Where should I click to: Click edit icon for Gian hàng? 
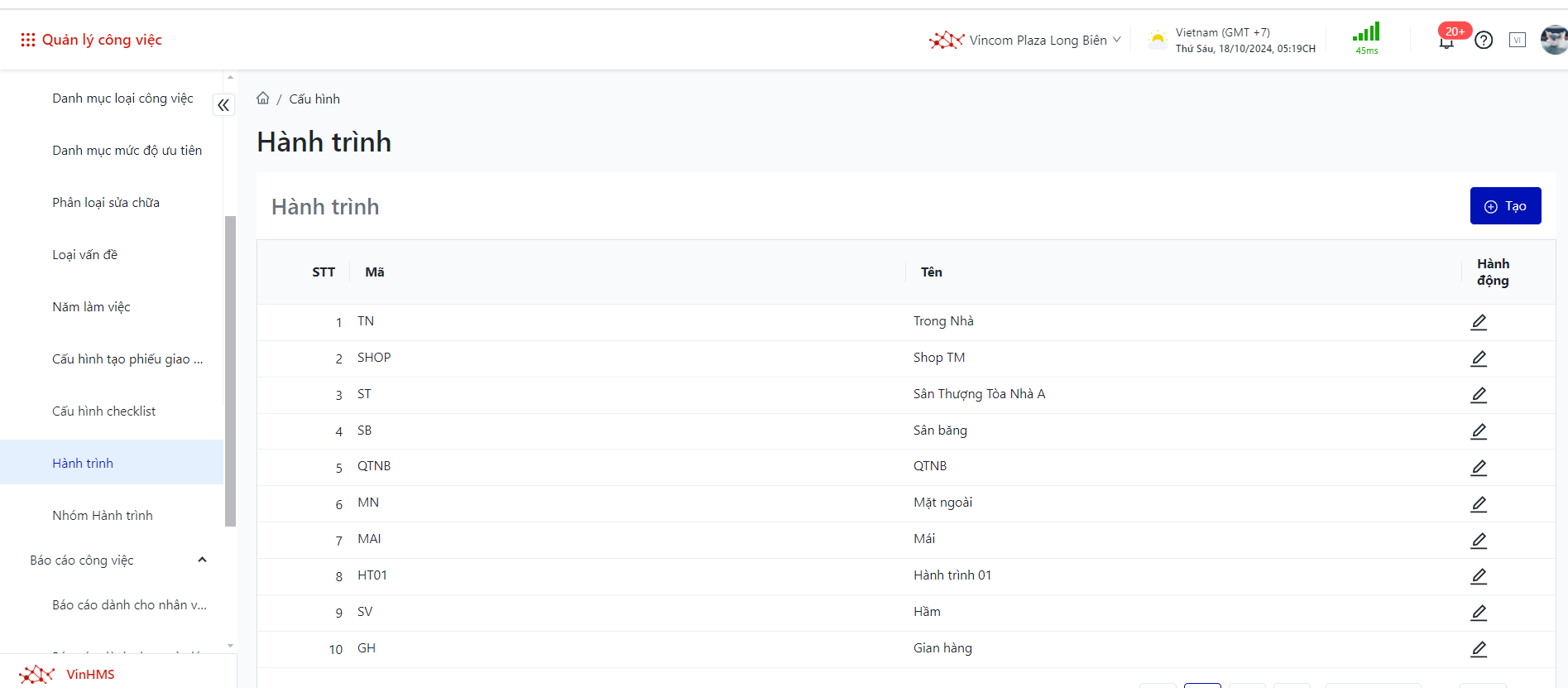coord(1479,649)
